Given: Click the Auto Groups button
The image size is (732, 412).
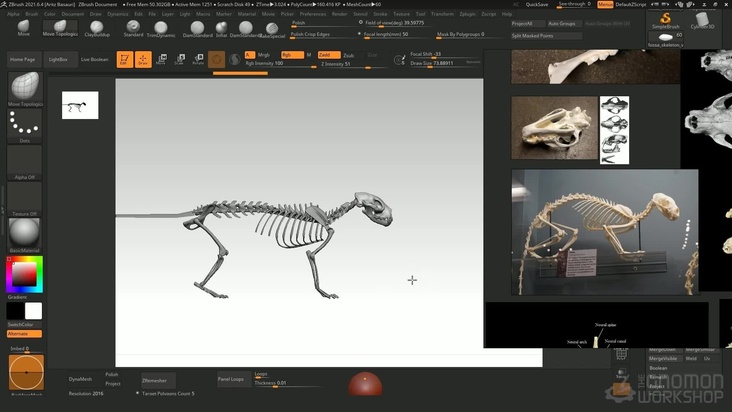Looking at the screenshot, I should (563, 23).
